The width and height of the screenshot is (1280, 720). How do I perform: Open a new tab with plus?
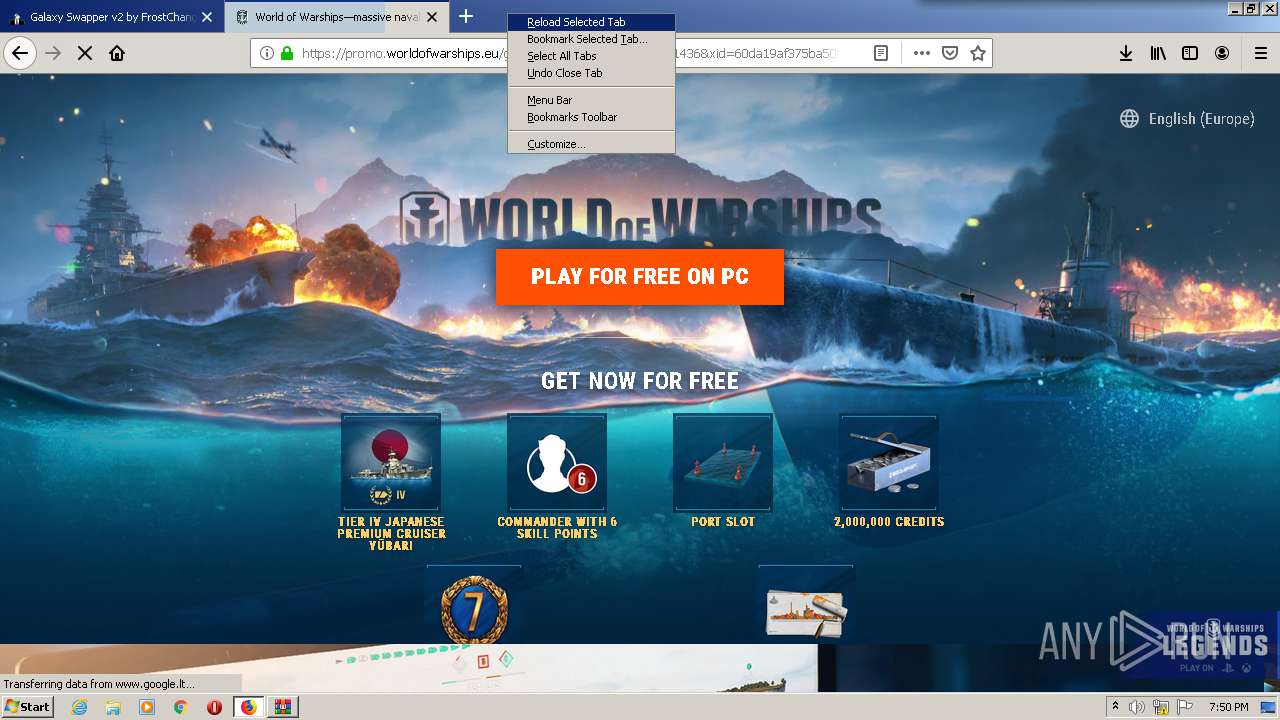pos(466,16)
